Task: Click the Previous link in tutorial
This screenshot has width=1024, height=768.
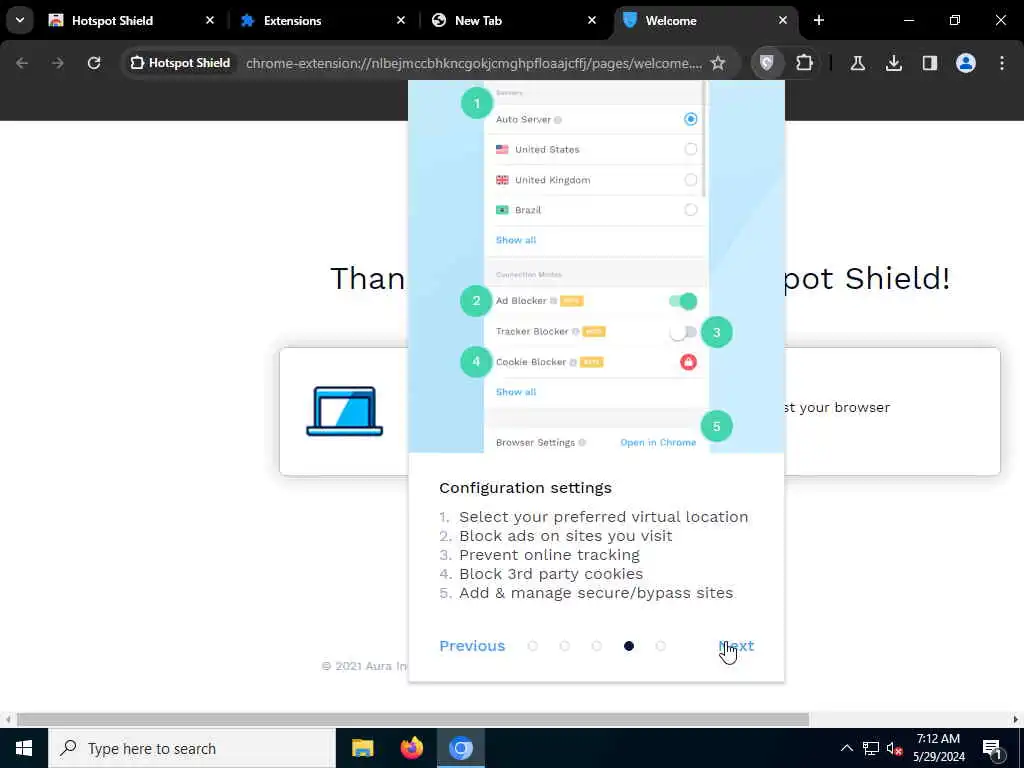Action: pyautogui.click(x=472, y=645)
